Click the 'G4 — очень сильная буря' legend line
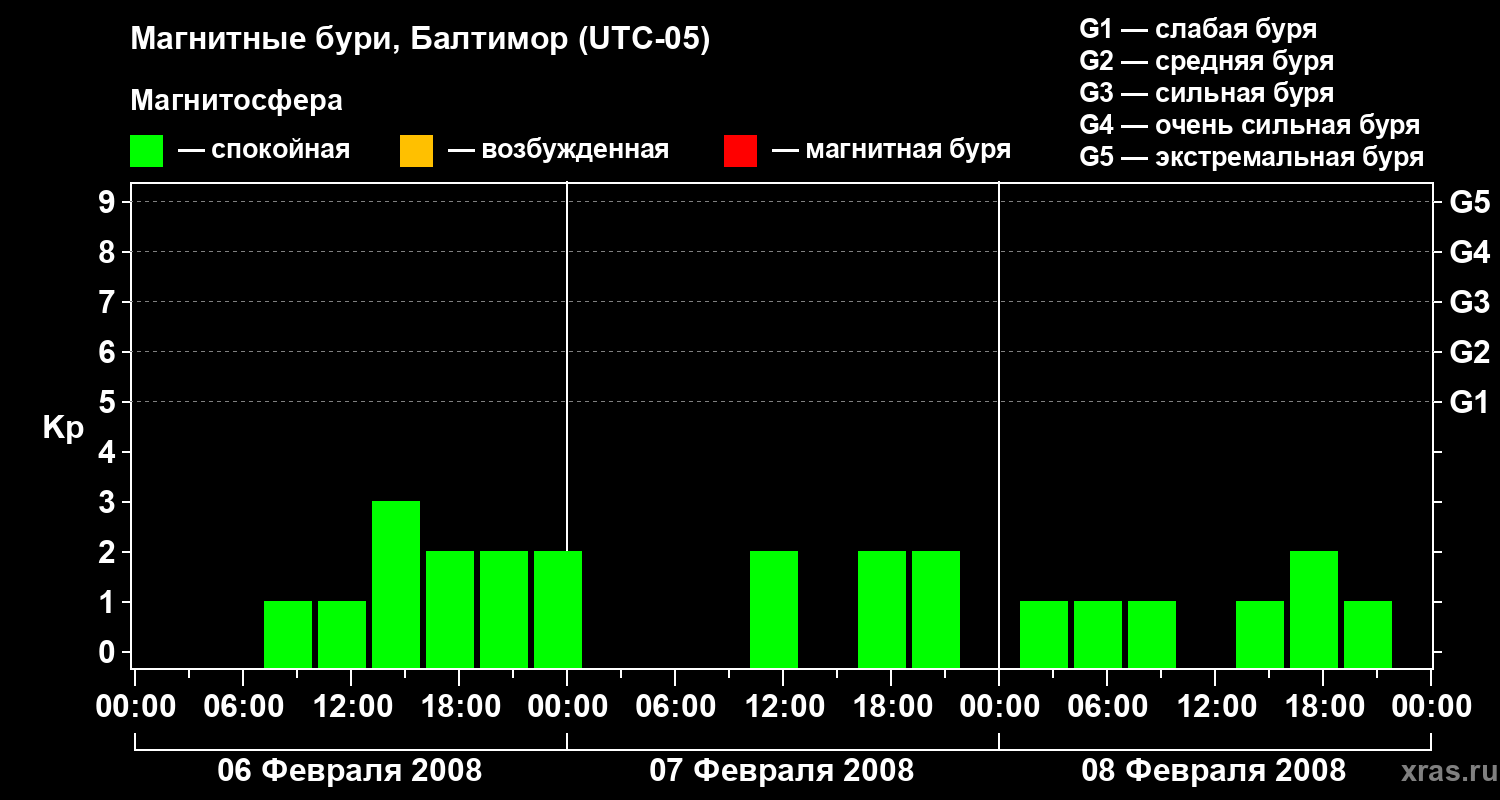 pyautogui.click(x=1250, y=125)
